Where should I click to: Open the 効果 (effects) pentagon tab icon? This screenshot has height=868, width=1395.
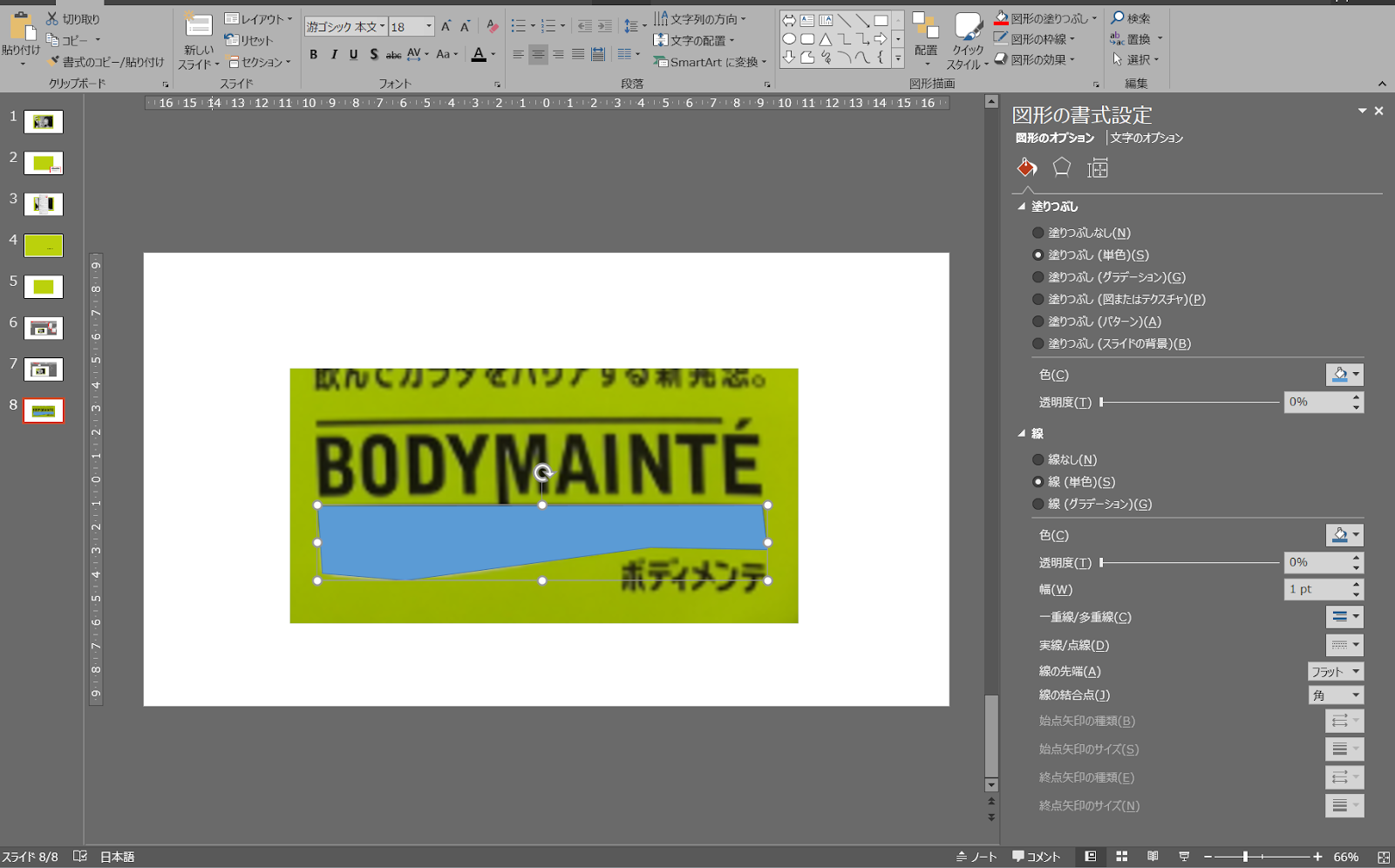click(x=1061, y=167)
